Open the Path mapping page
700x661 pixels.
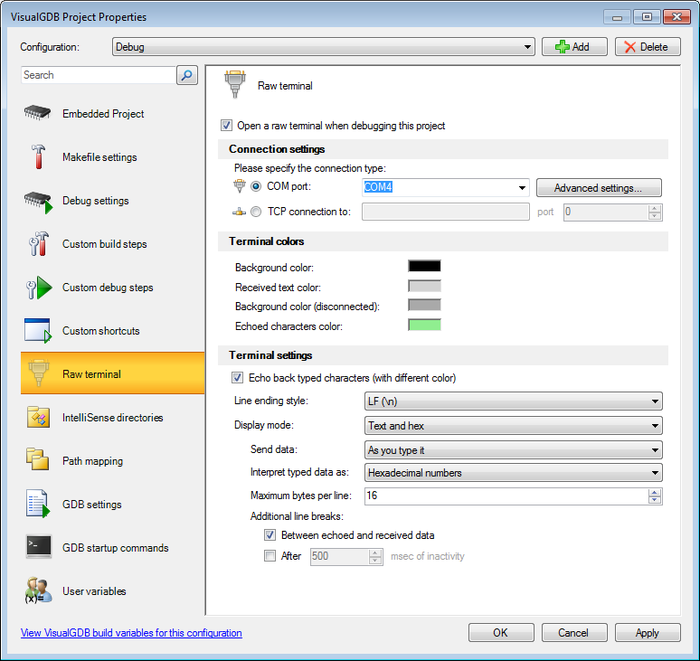(x=112, y=461)
